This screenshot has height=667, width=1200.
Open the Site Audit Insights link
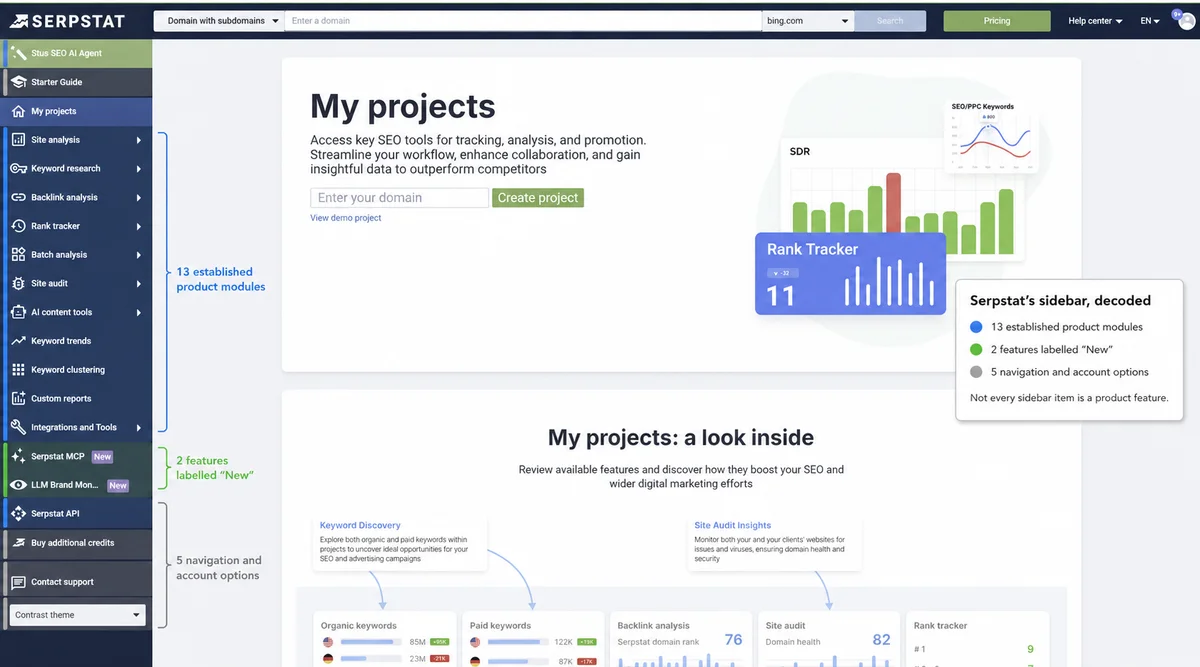pyautogui.click(x=733, y=525)
